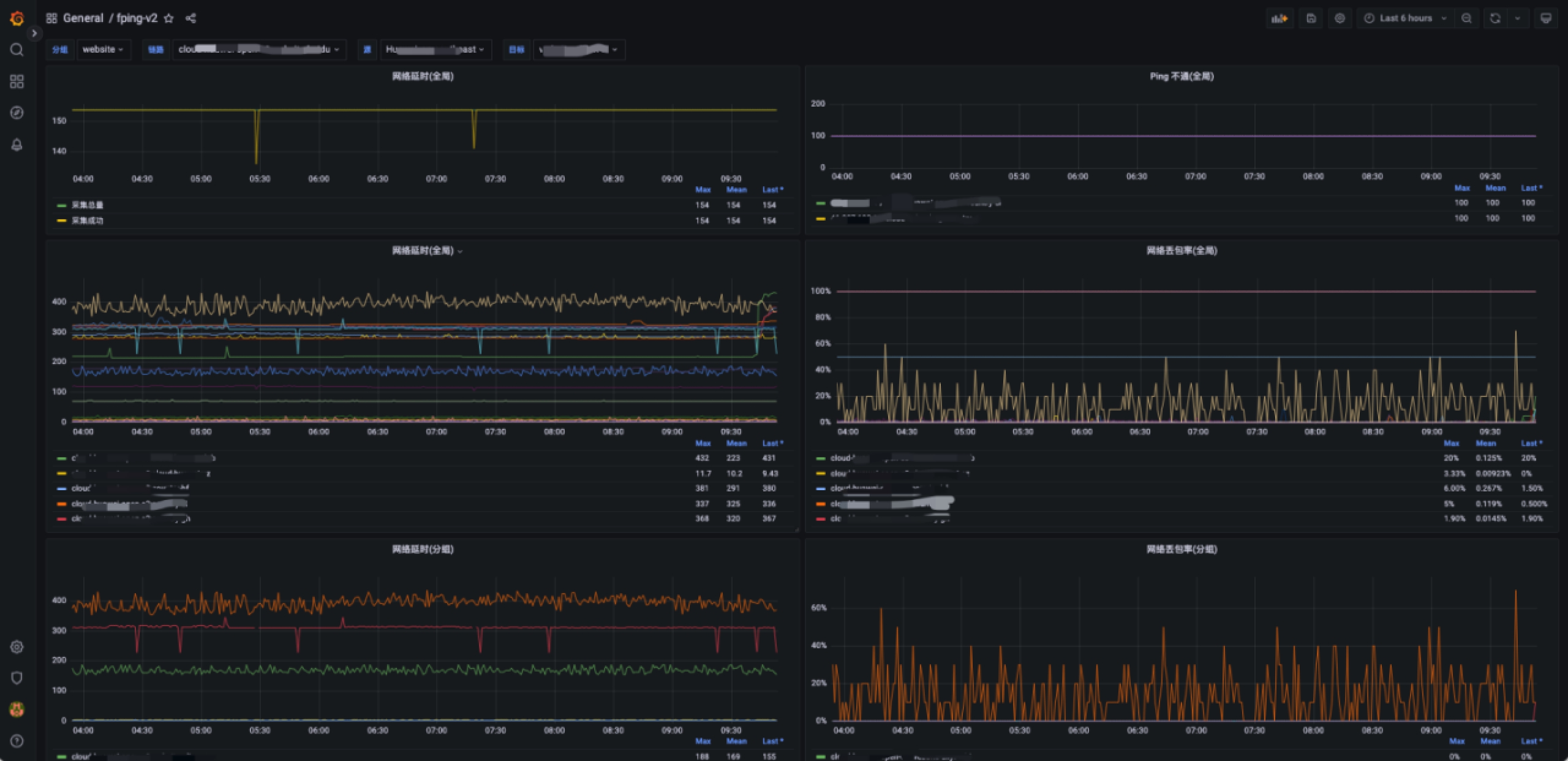Screen dimensions: 1568x761
Task: Open dashboard settings gear in toolbar
Action: 1340,18
